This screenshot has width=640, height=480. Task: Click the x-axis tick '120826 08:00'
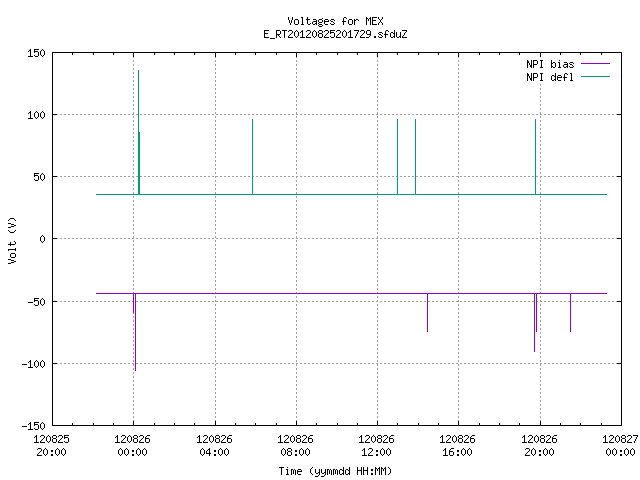click(x=295, y=446)
